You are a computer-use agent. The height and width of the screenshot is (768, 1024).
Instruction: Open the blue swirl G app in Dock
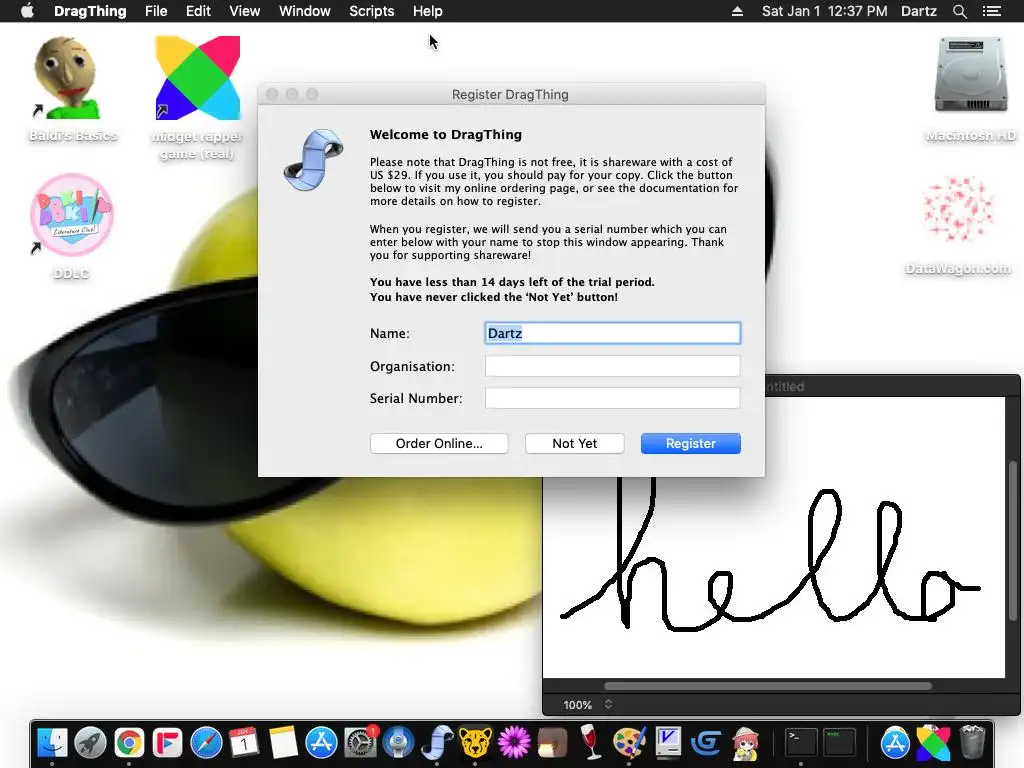tap(706, 743)
